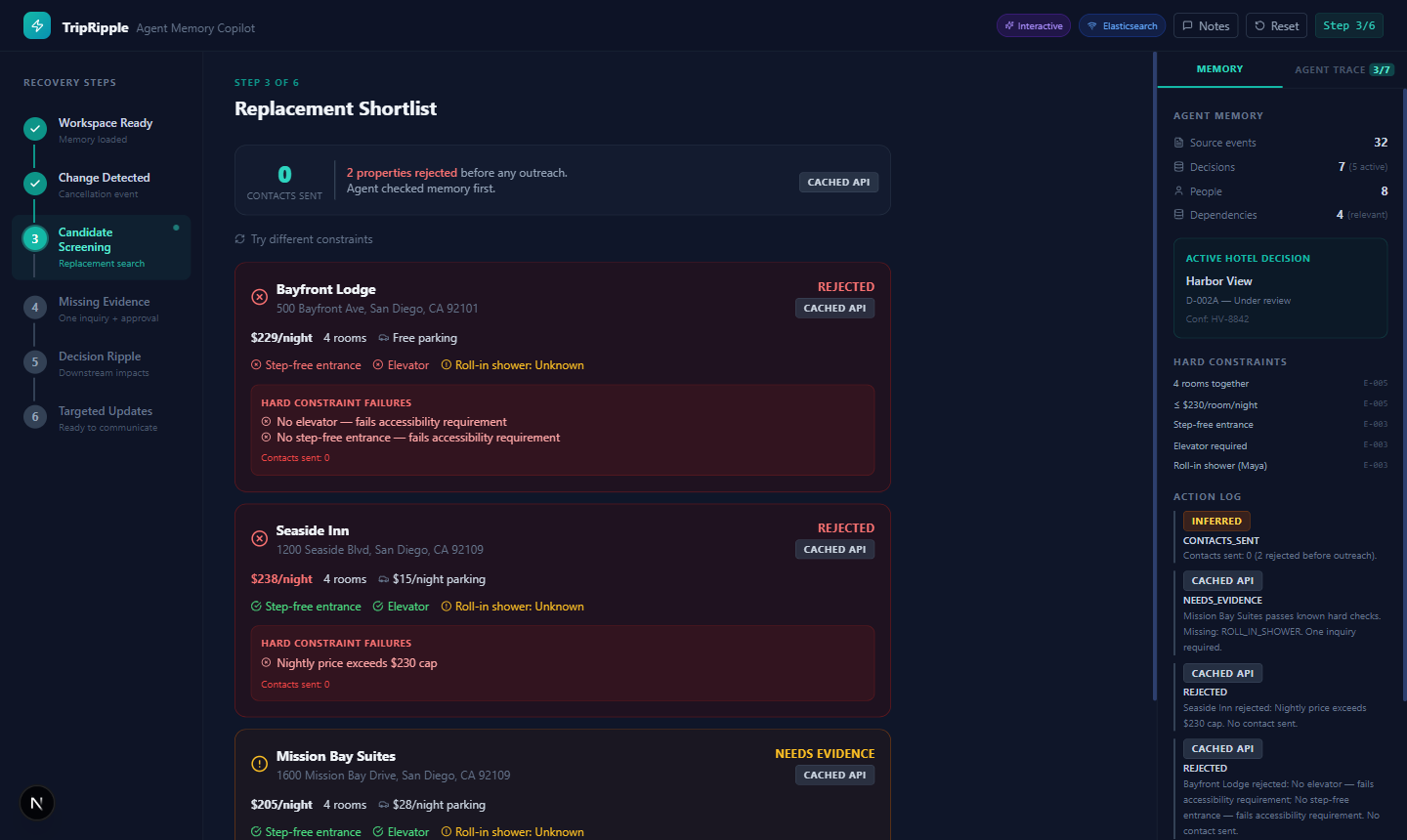Open the Agent Trace tab
Image resolution: width=1407 pixels, height=840 pixels.
pyautogui.click(x=1344, y=69)
